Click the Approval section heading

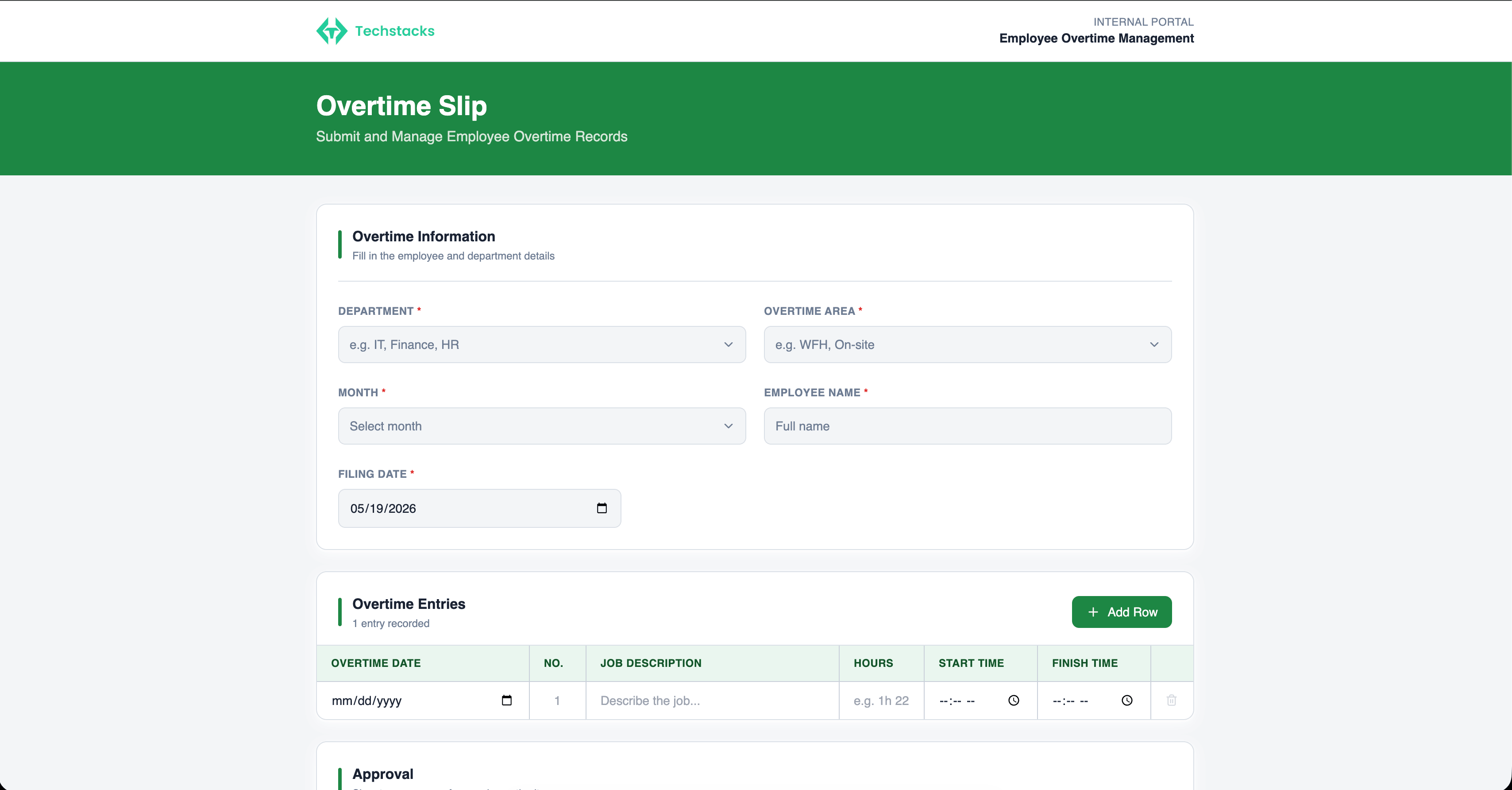pos(383,774)
